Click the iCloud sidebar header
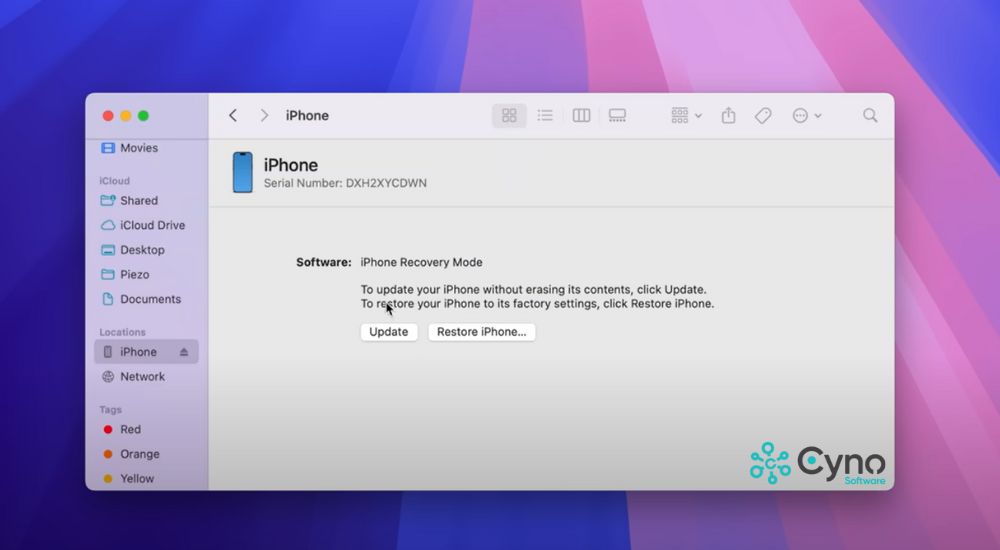 (114, 181)
